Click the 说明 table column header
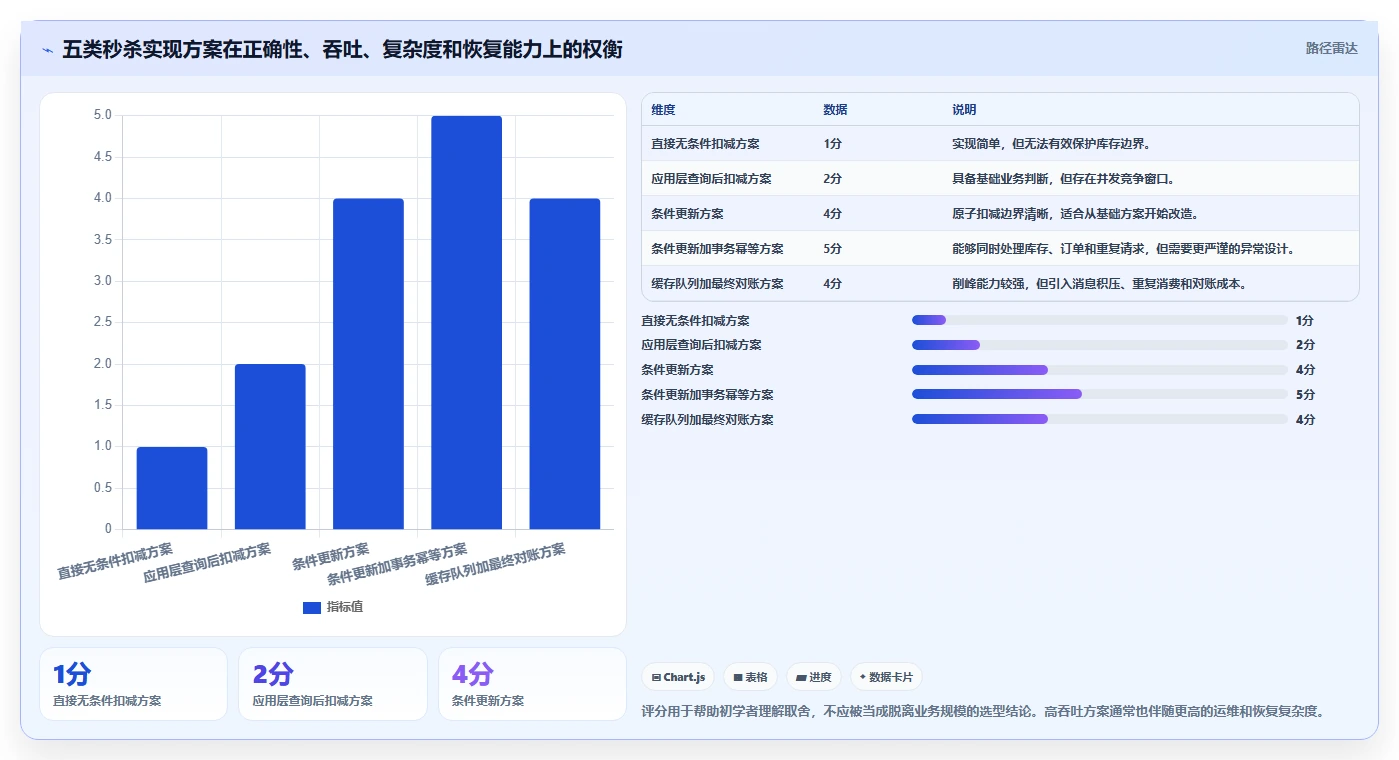The image size is (1399, 760). pos(964,110)
